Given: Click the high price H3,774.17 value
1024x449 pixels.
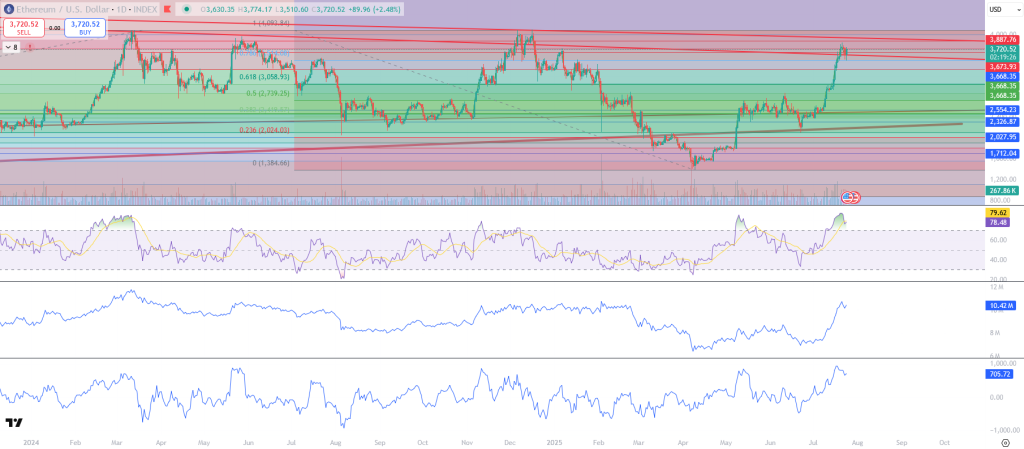Looking at the screenshot, I should pyautogui.click(x=255, y=9).
